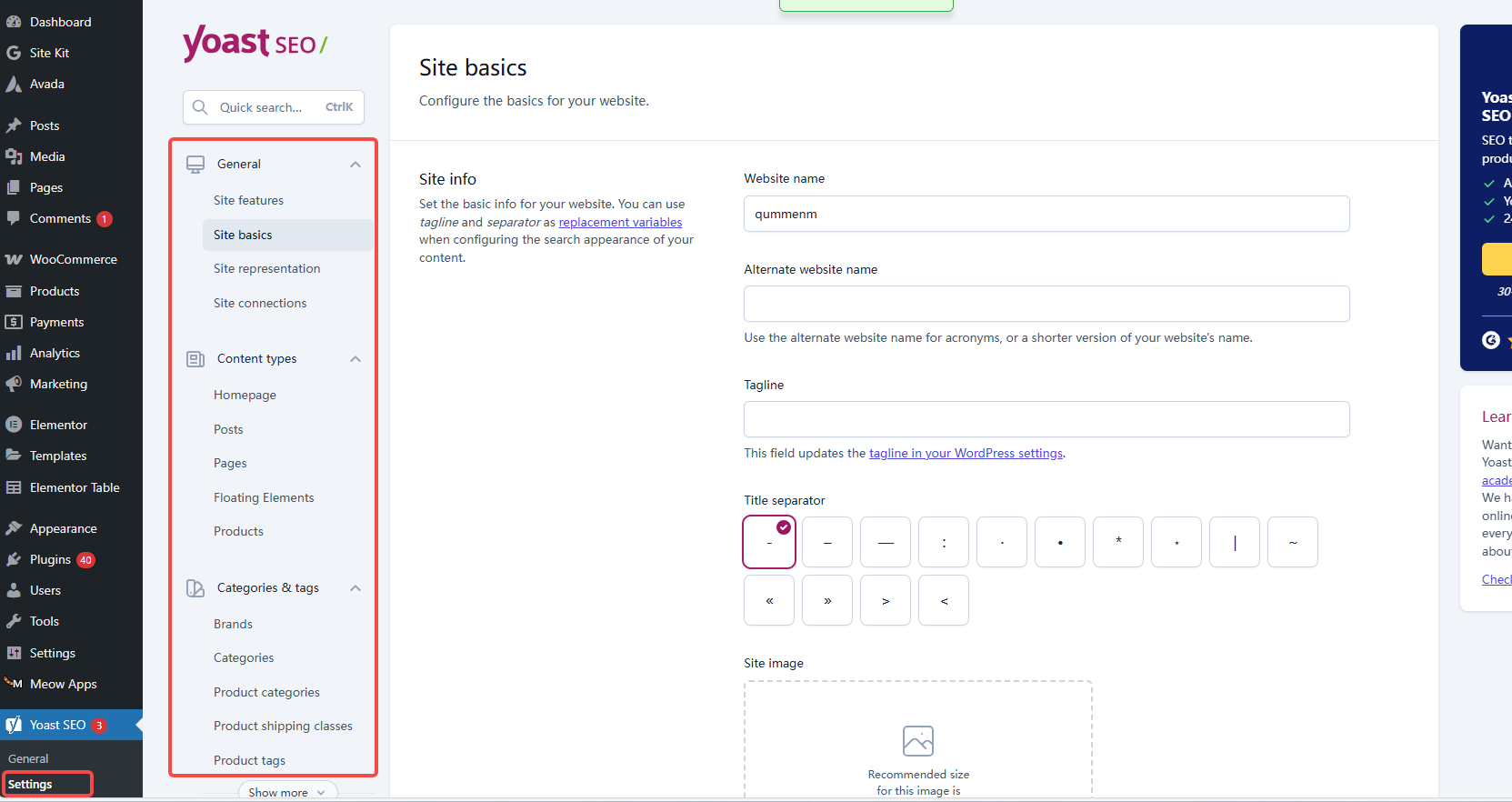1512x802 pixels.
Task: Click the pushpin icon beside Posts in the WordPress sidebar
Action: pyautogui.click(x=14, y=125)
